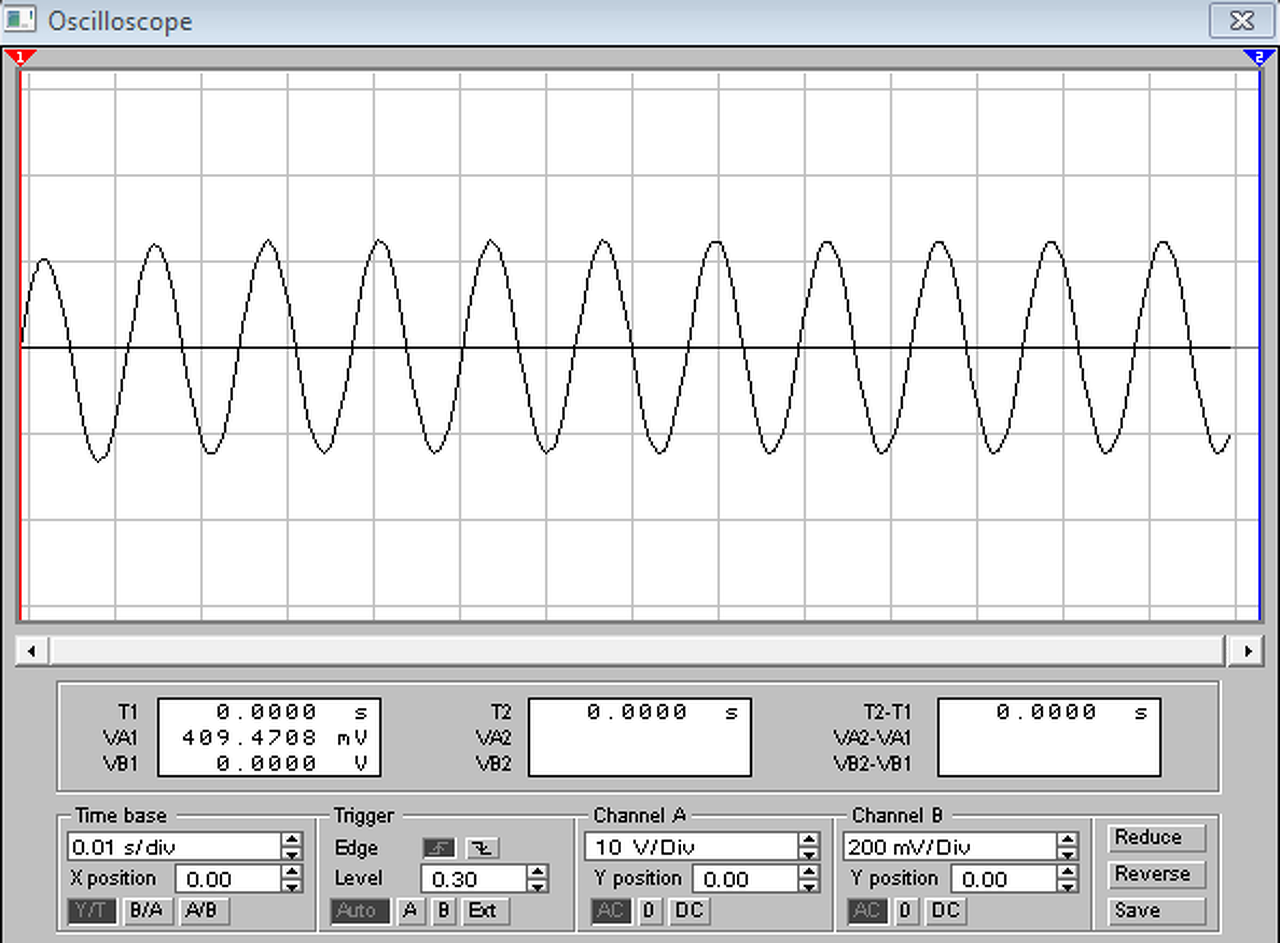
Task: Switch display mode to A/B
Action: [x=204, y=910]
